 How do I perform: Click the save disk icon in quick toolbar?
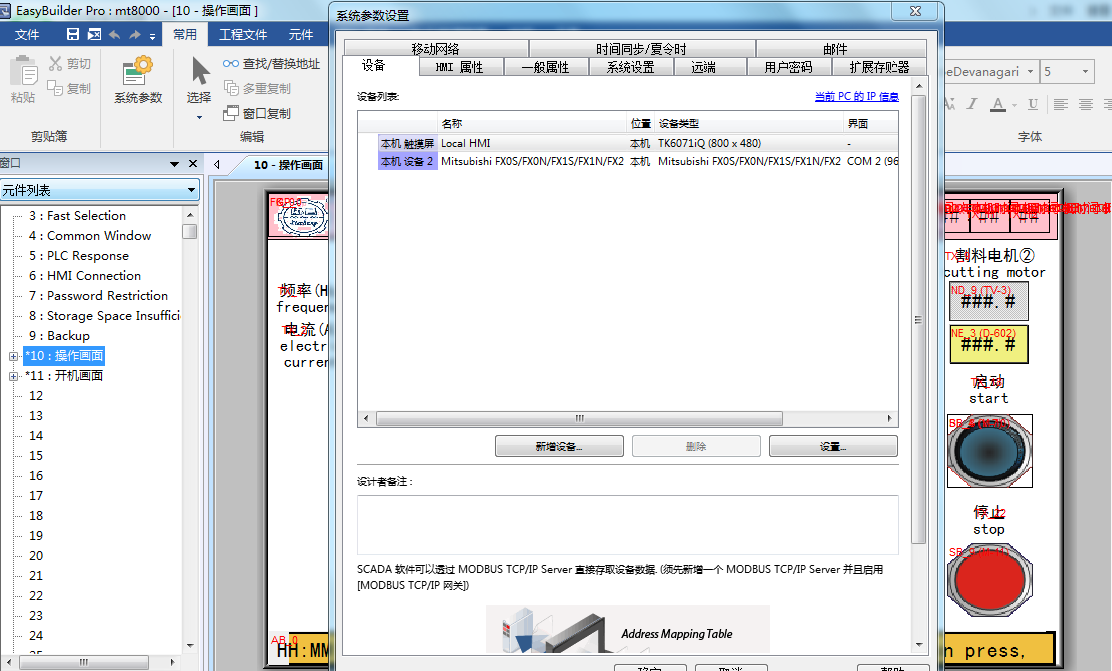click(x=73, y=34)
